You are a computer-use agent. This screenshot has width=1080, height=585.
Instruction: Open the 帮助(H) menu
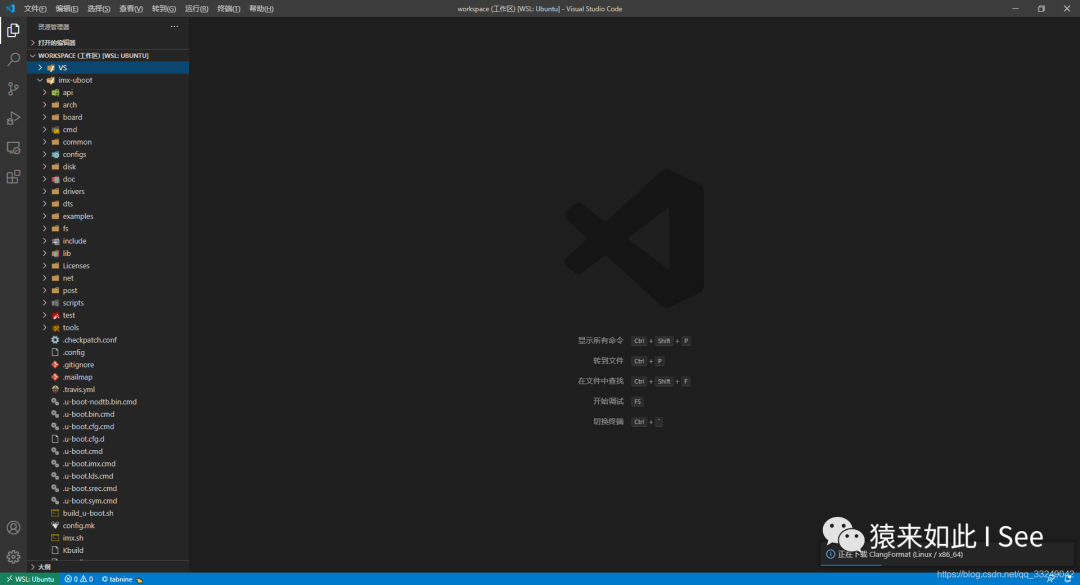[261, 9]
